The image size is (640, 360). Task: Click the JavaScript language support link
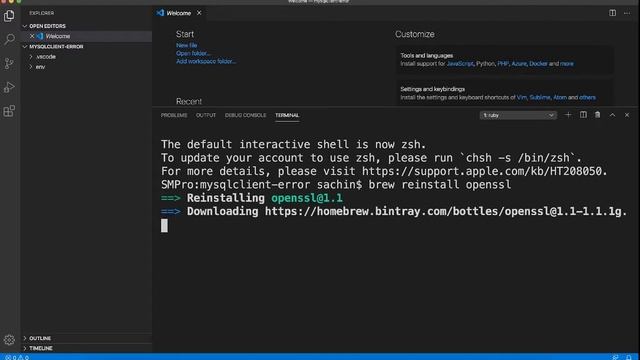(x=460, y=64)
